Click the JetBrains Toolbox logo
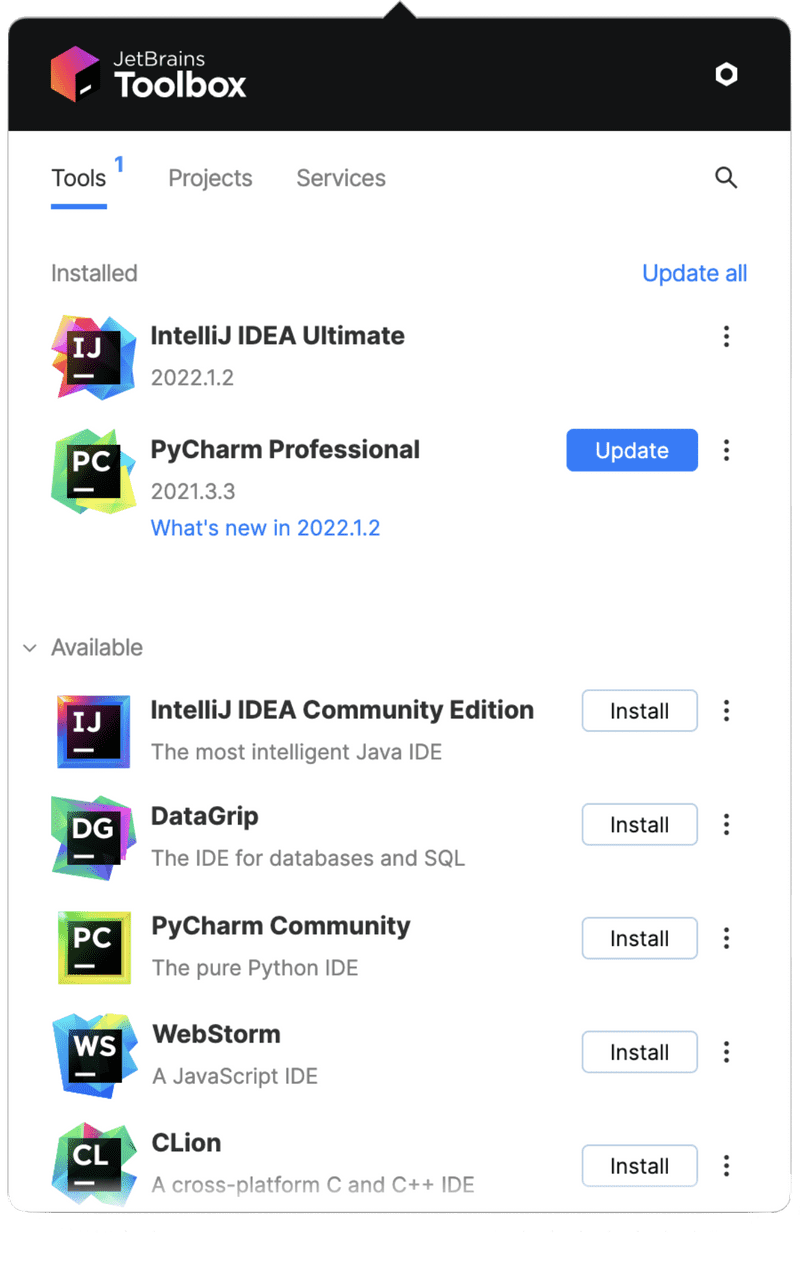Viewport: 800px width, 1288px height. pyautogui.click(x=148, y=74)
